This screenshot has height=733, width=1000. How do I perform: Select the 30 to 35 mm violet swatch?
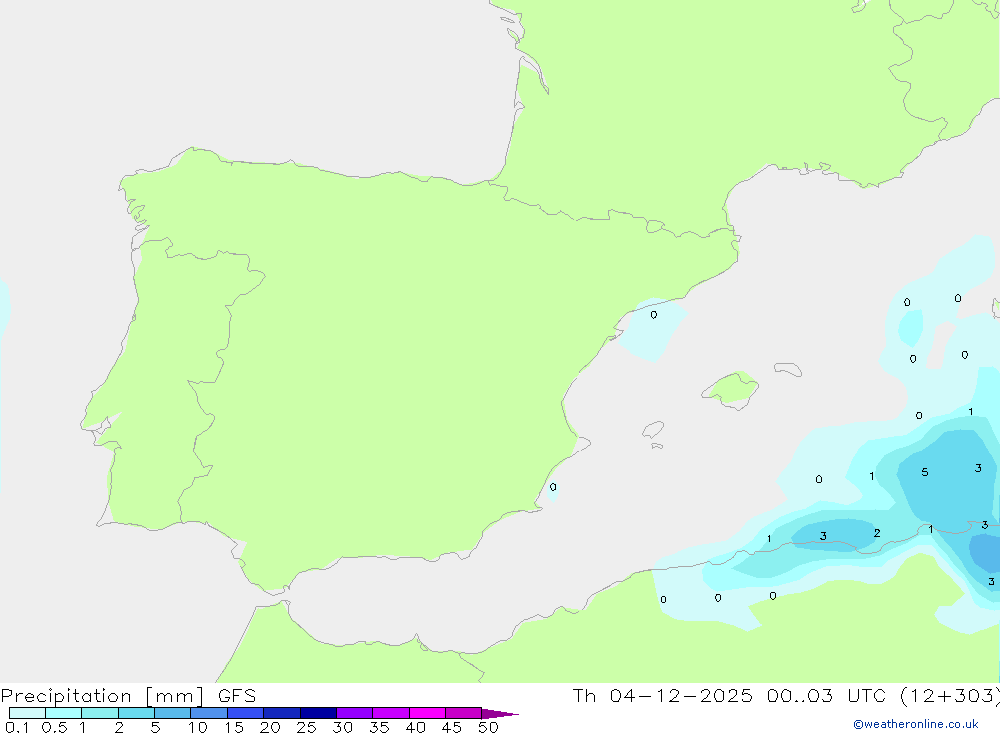[354, 713]
